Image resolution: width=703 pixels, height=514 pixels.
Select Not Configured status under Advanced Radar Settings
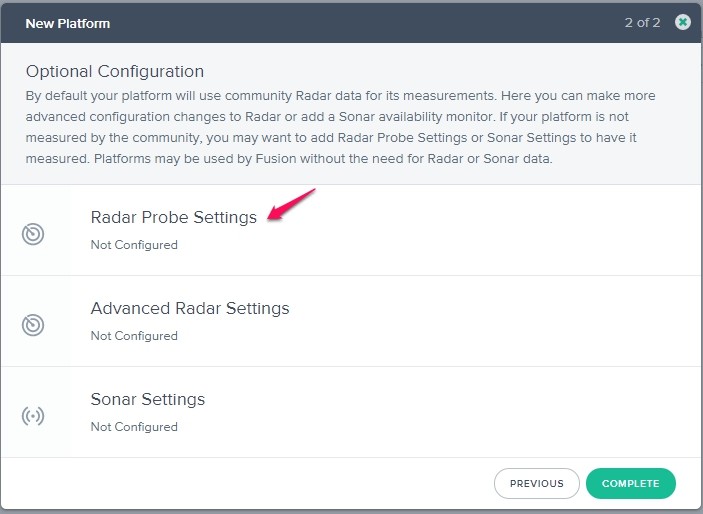(134, 336)
